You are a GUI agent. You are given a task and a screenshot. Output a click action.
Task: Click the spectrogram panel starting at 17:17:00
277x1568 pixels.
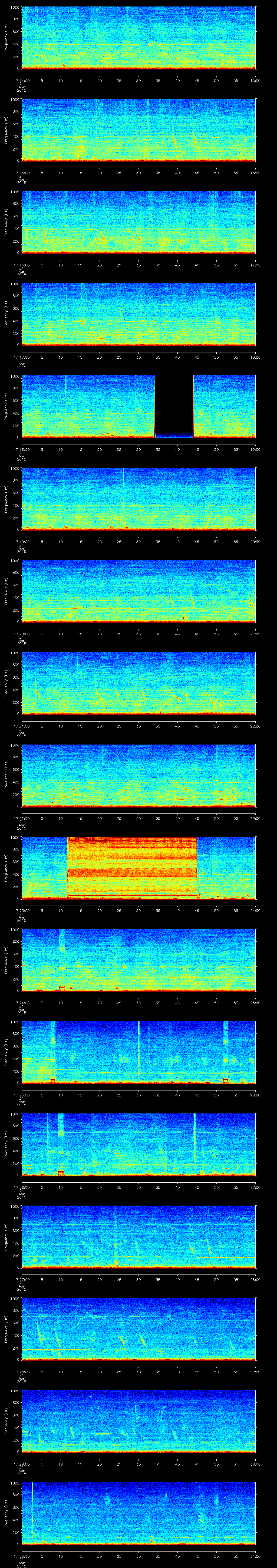tap(139, 315)
